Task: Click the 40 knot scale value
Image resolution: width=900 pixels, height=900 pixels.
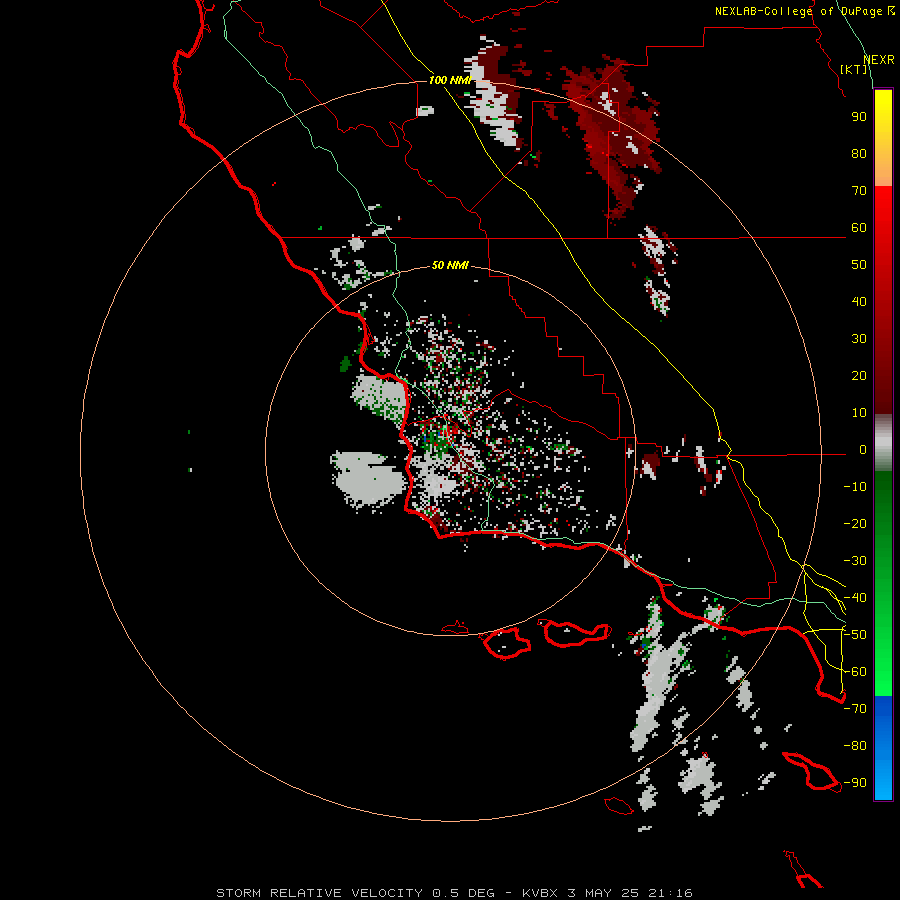Action: (x=859, y=301)
